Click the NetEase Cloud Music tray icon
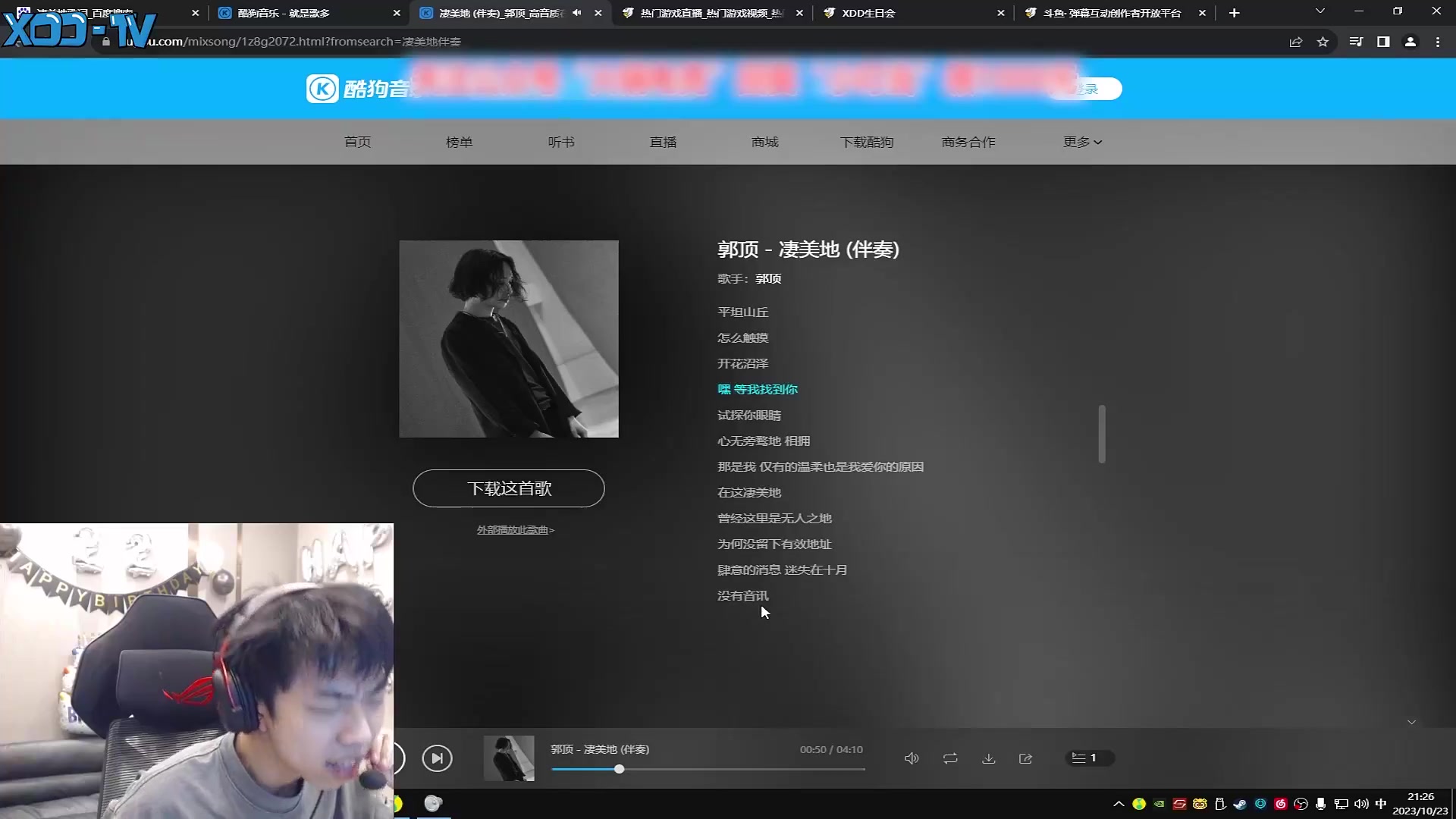 tap(1281, 804)
